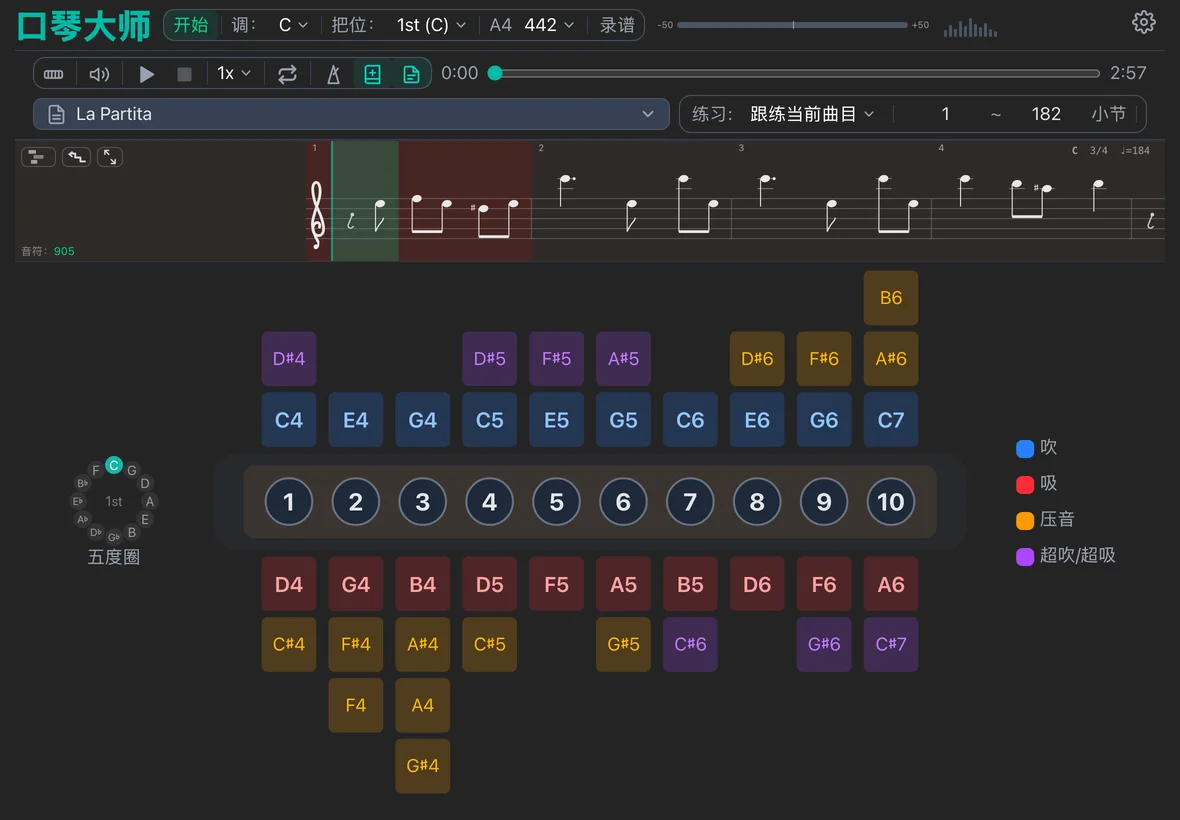
Task: Open the 调 key dropdown showing C
Action: pos(290,24)
